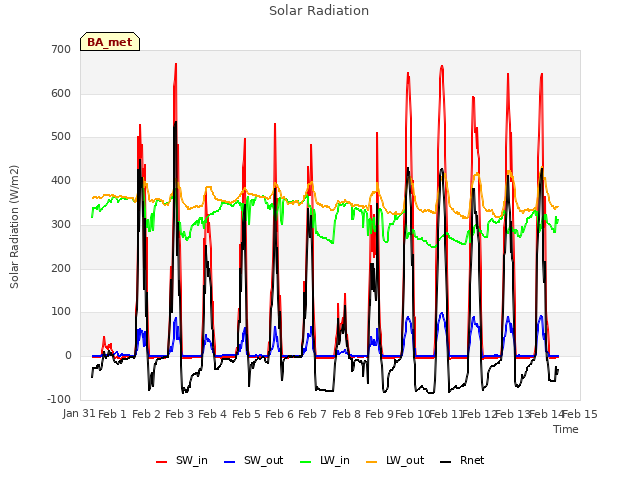Screen dimensions: 640x480
Task: Click the Feb 4 x-axis tick label
Action: 212,414
